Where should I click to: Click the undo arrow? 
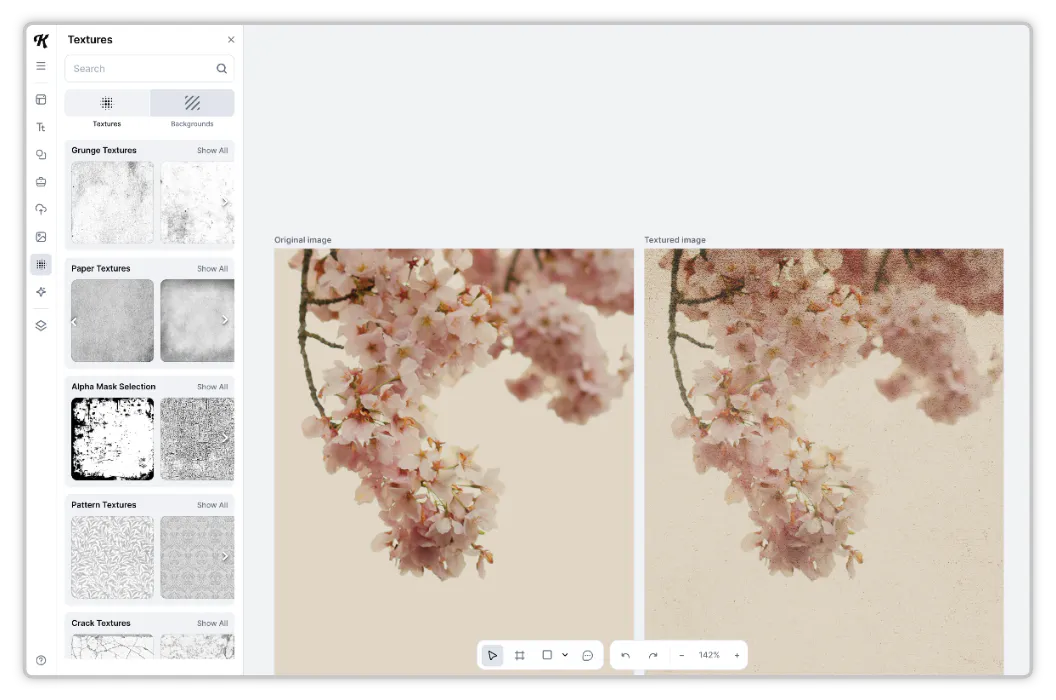[624, 654]
